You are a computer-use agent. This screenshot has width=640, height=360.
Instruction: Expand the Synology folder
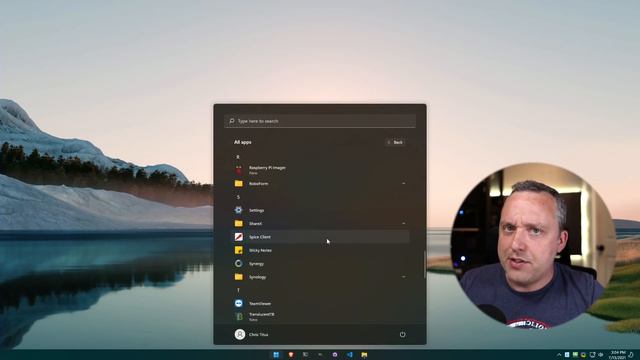pyautogui.click(x=320, y=277)
